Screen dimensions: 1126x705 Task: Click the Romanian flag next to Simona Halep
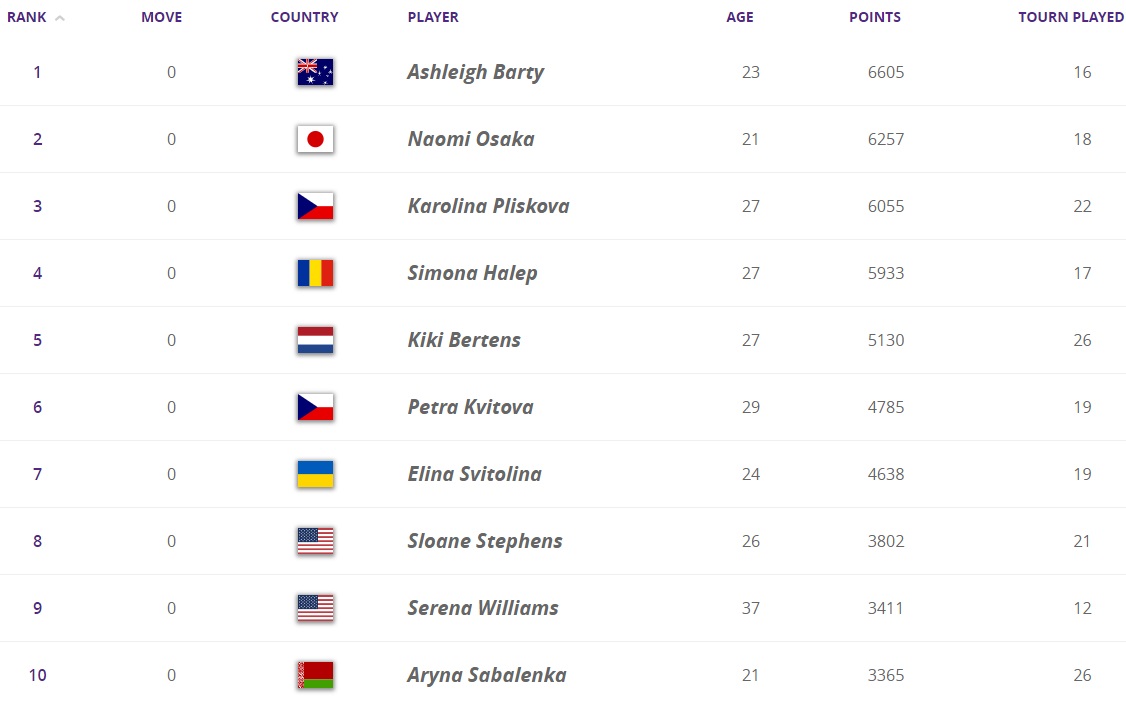pyautogui.click(x=315, y=273)
